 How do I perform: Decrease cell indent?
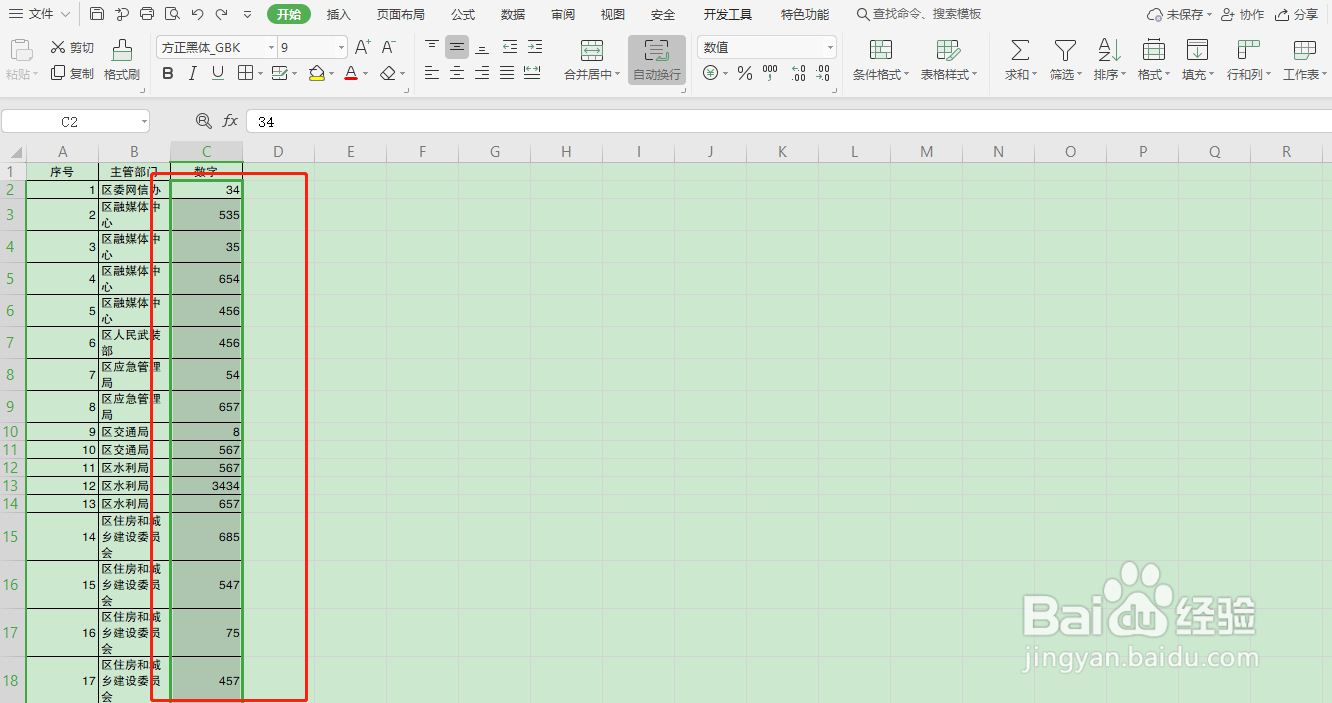[x=510, y=48]
